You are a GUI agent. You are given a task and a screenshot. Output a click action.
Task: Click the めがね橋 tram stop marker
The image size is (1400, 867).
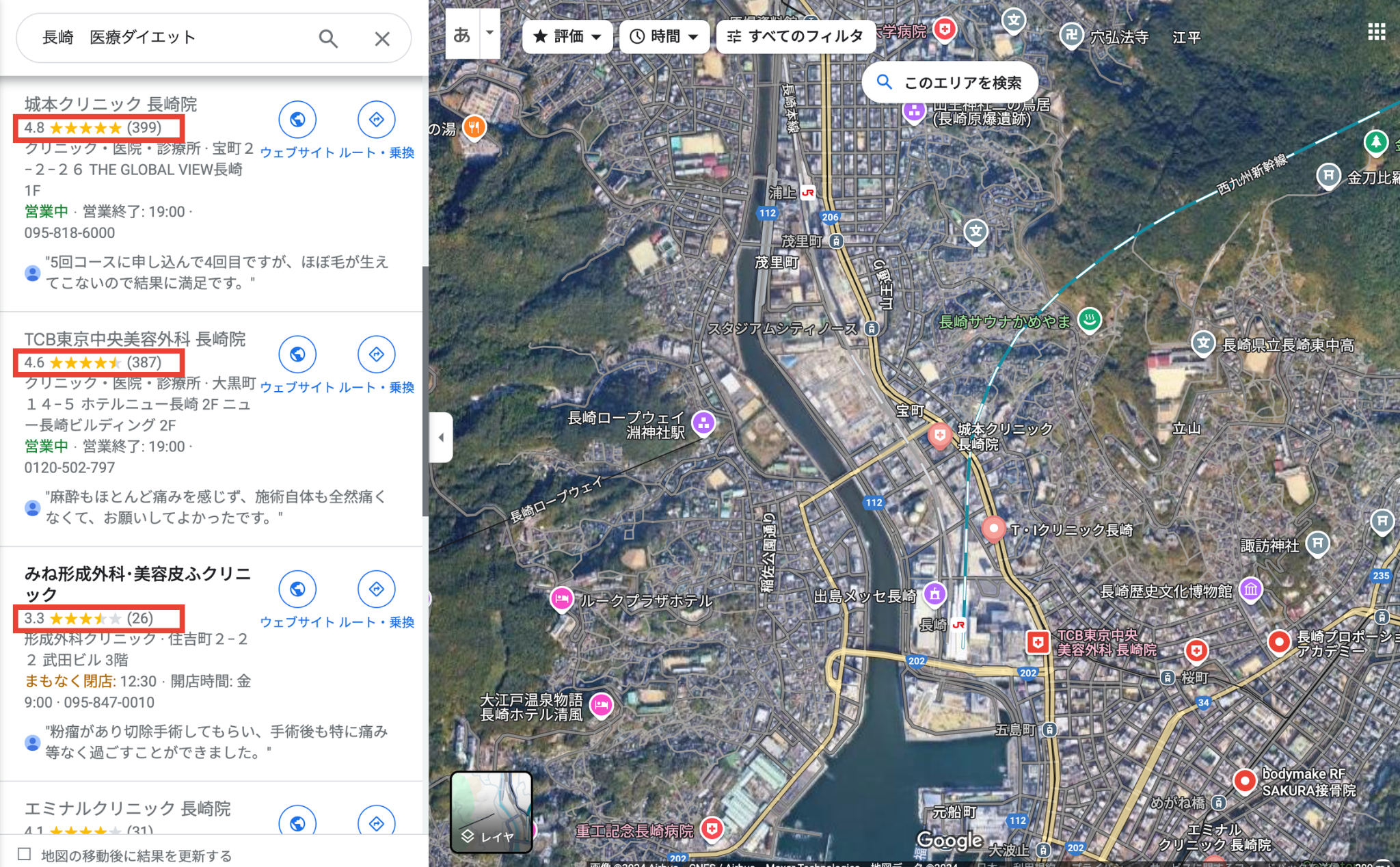(1218, 802)
